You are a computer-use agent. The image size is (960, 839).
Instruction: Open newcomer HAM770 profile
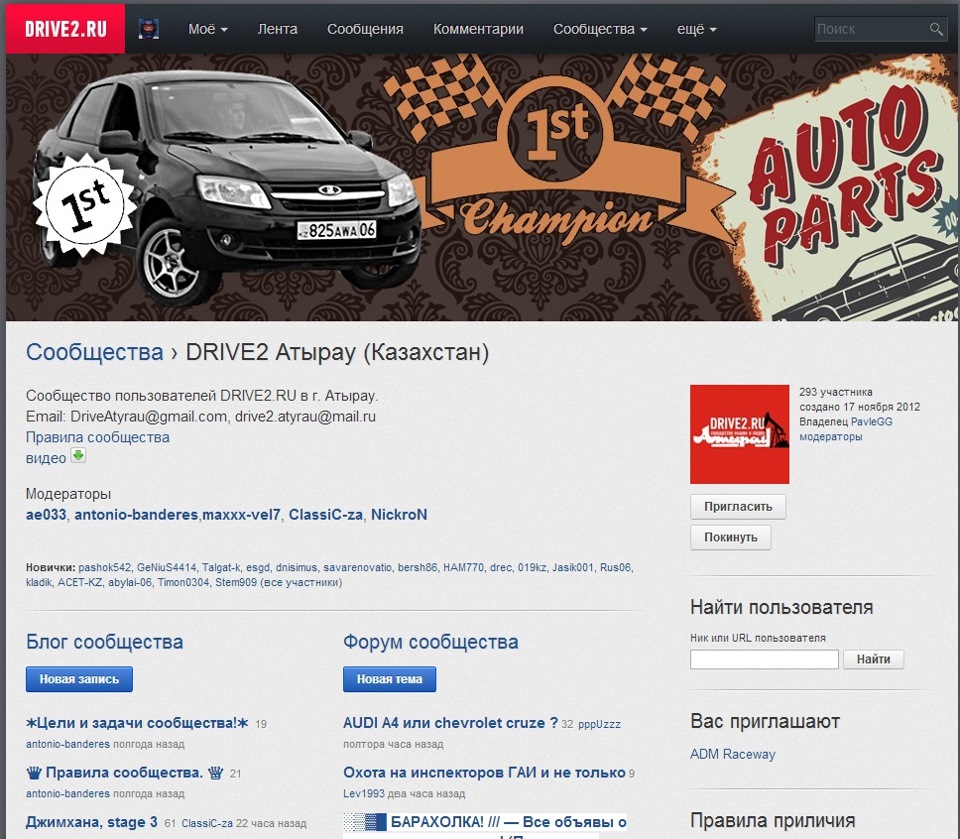coord(463,567)
